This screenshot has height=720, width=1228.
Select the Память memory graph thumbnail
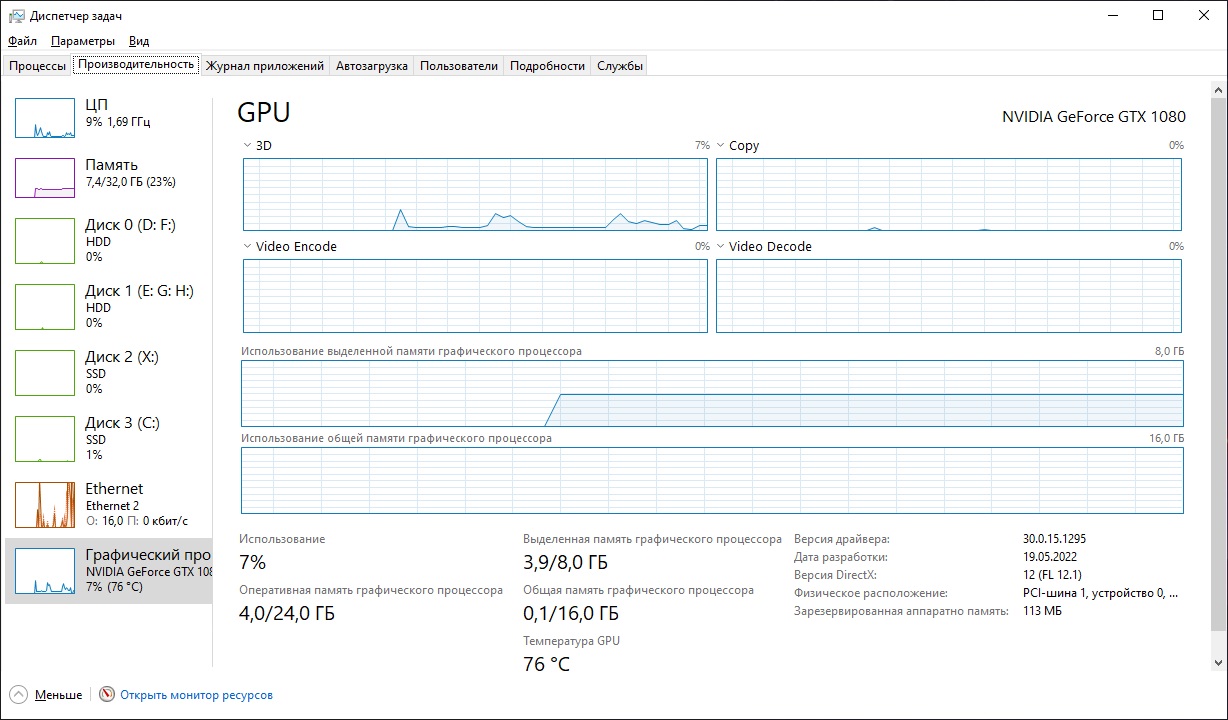[x=45, y=178]
